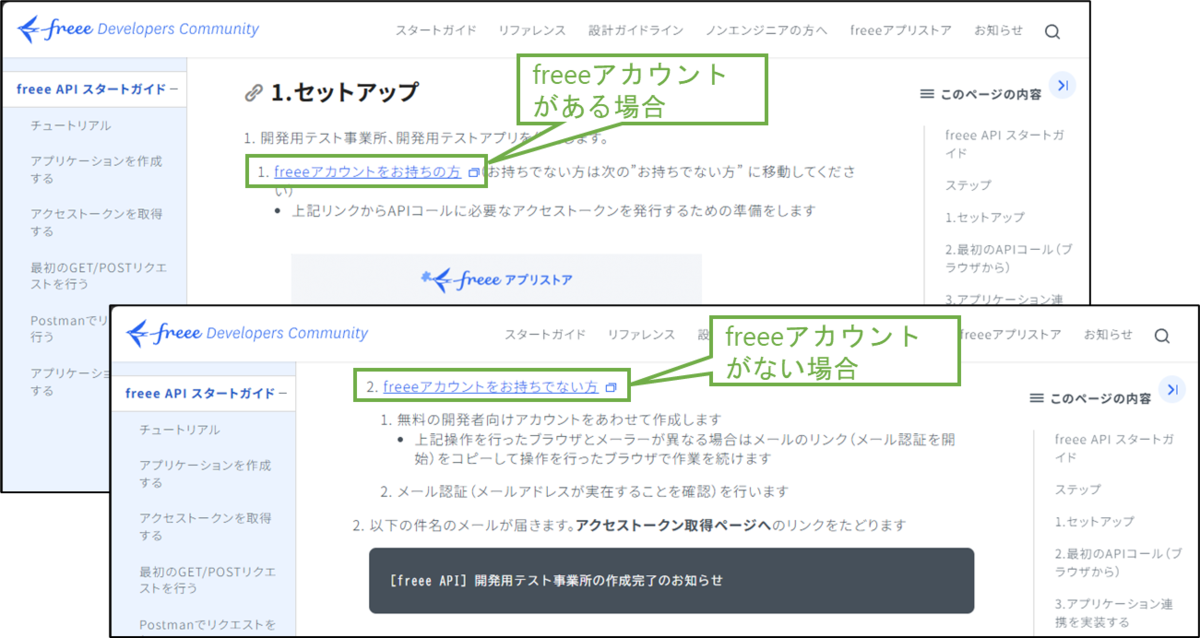Screen dimensions: 1200x638
Task: Jump to ステップ in front window contents list
Action: pyautogui.click(x=1078, y=490)
